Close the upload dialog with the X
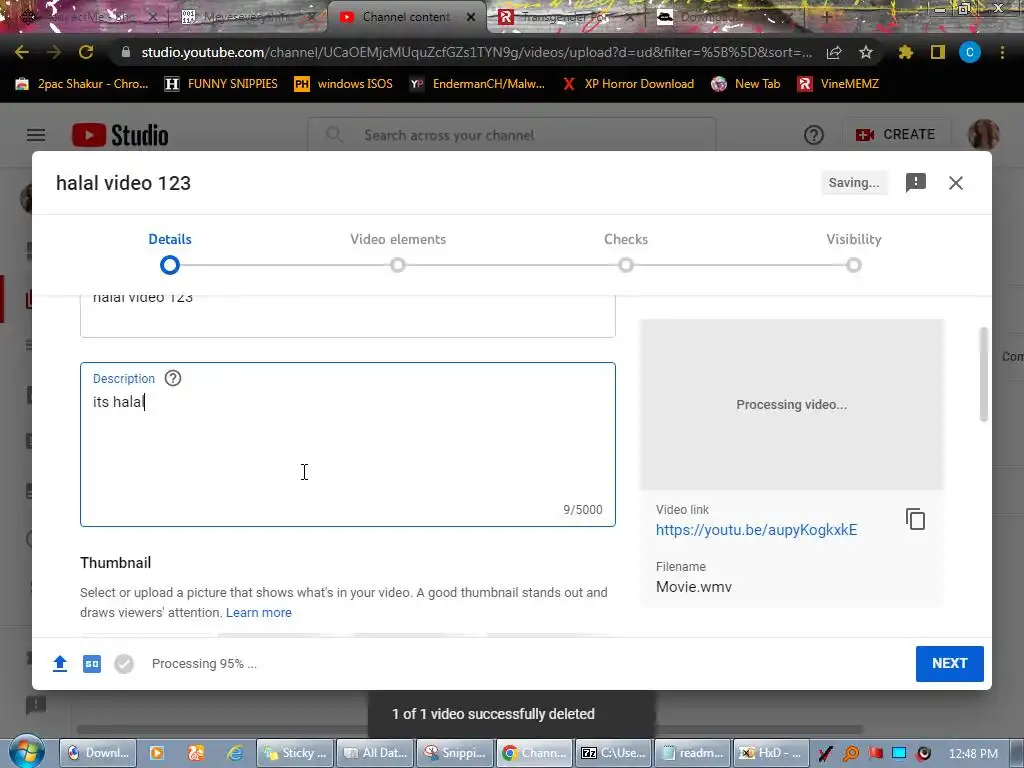 point(955,183)
